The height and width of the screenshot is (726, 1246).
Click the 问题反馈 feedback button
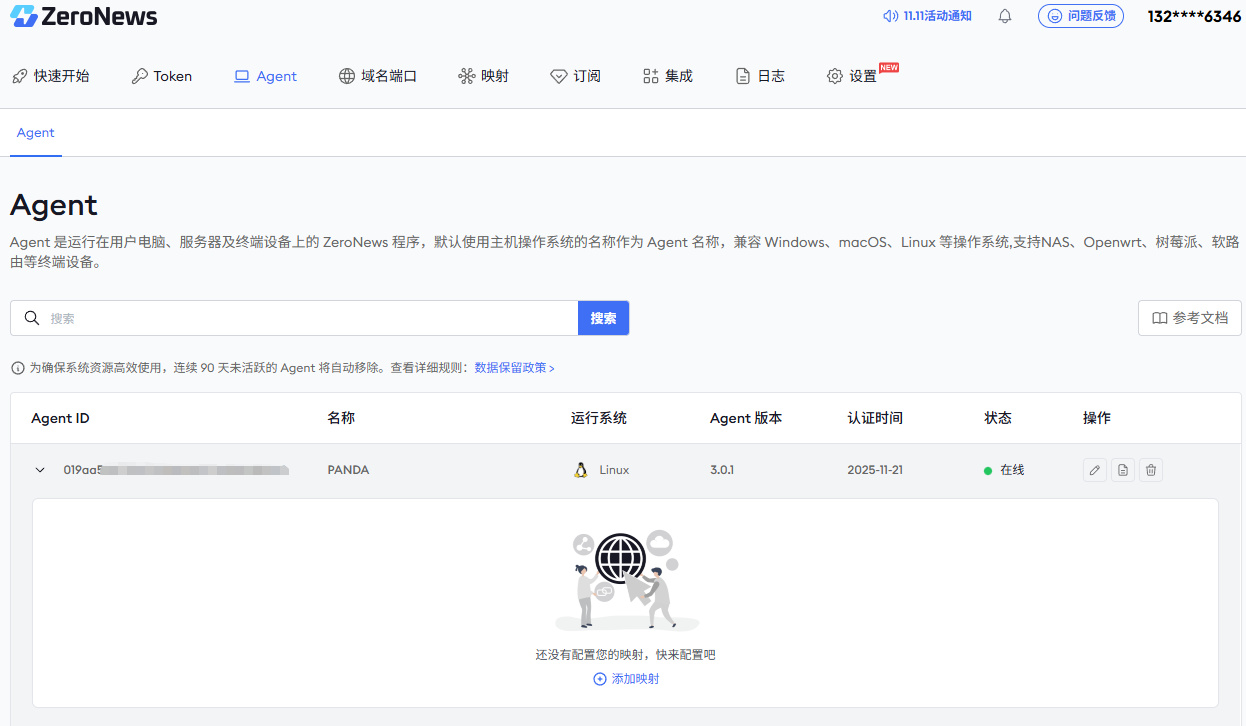(x=1080, y=16)
